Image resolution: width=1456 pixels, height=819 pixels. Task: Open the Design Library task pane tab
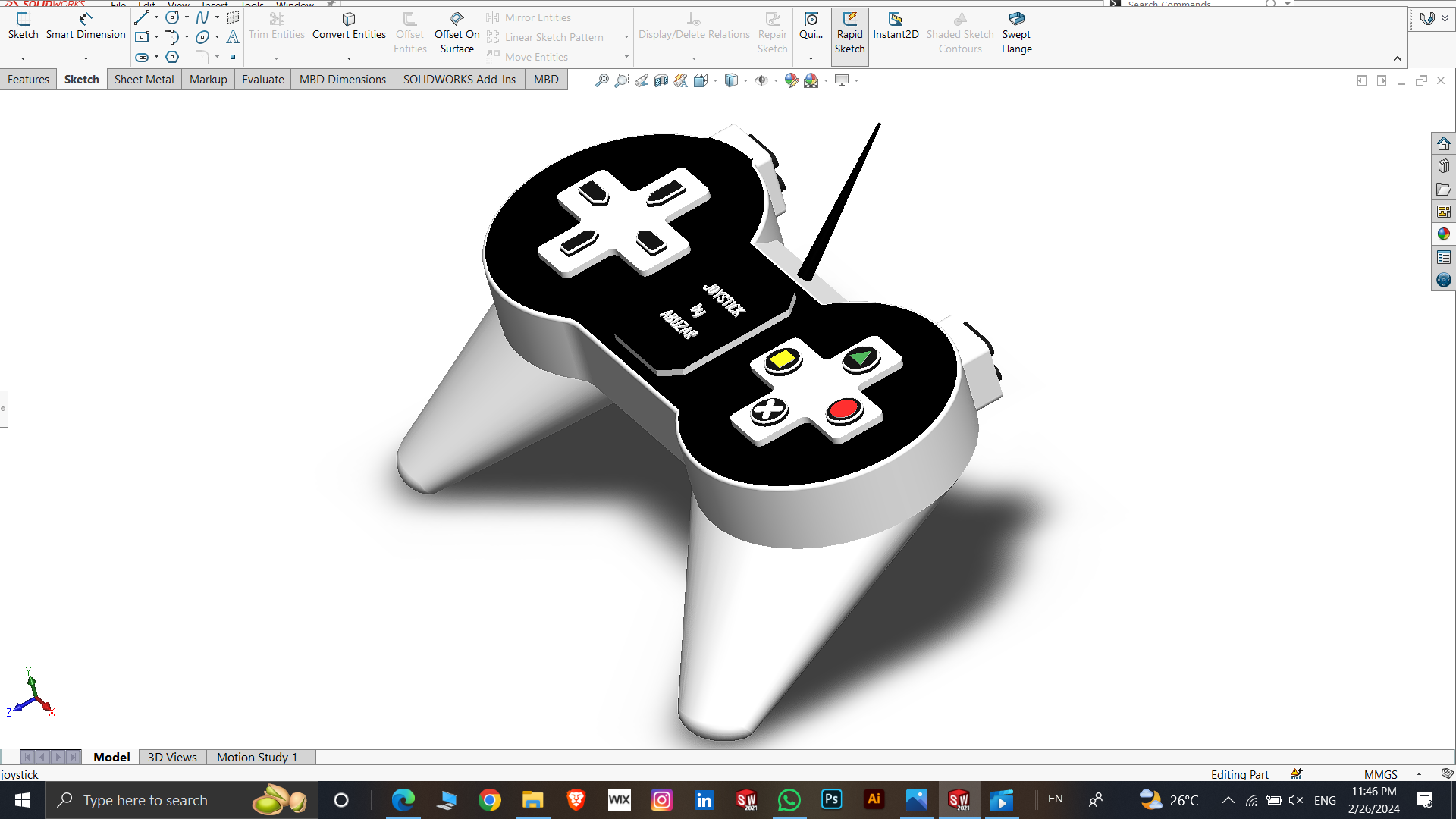click(1443, 166)
